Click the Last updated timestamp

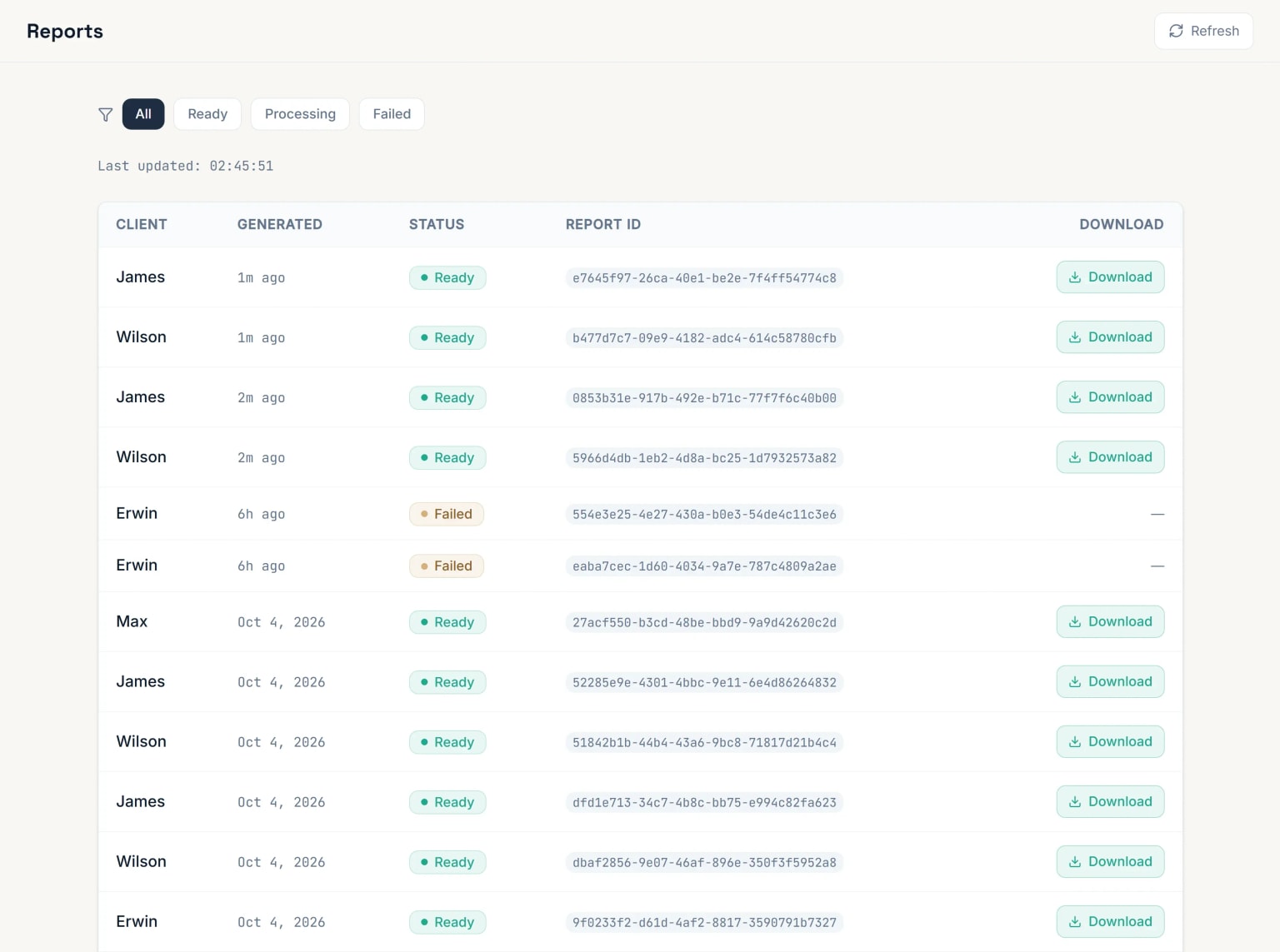coord(186,166)
